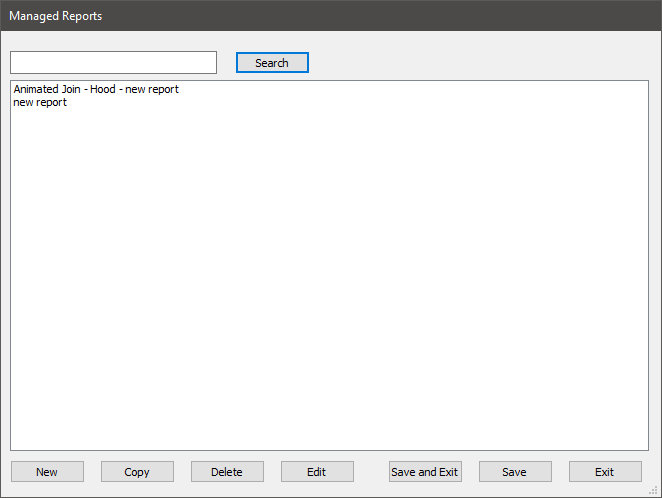Highlight the first report in the list
This screenshot has height=498, width=662.
point(96,89)
